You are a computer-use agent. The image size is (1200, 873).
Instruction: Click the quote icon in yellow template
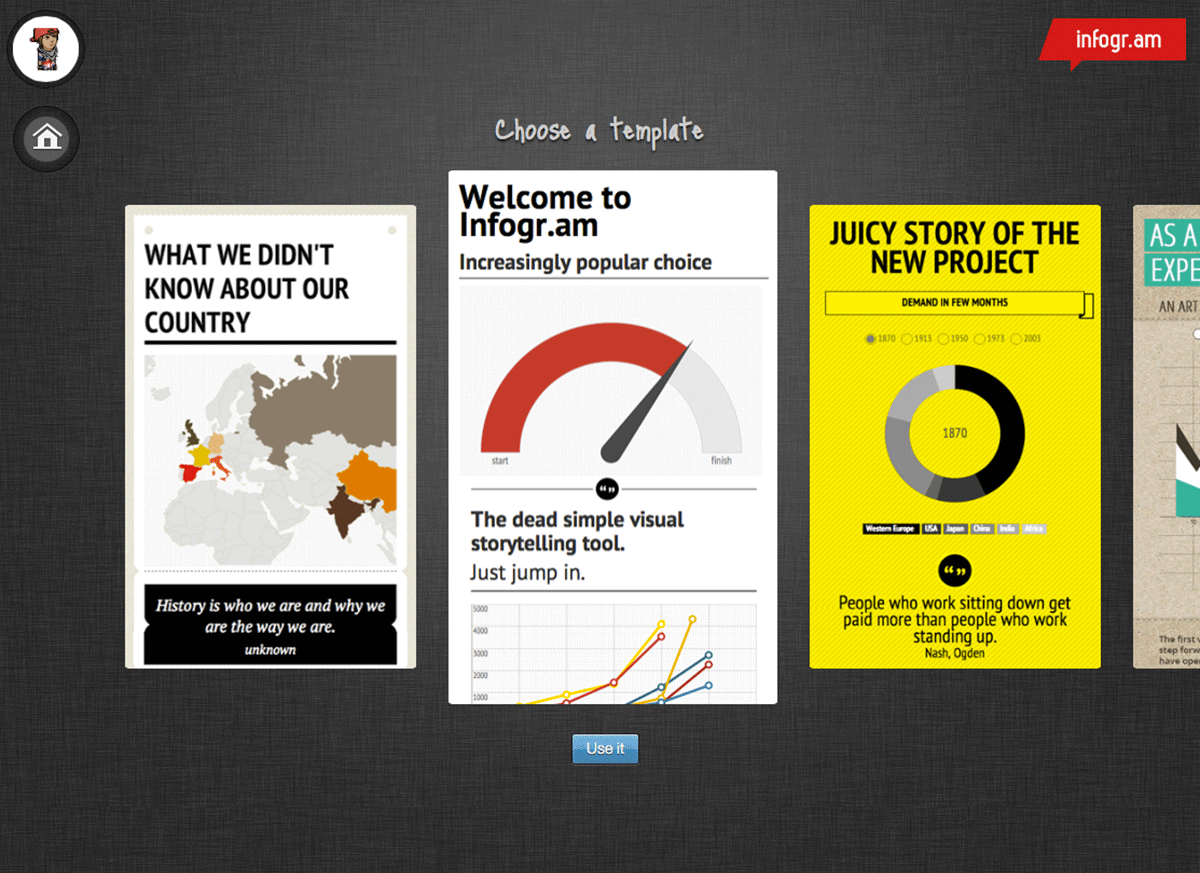[955, 571]
